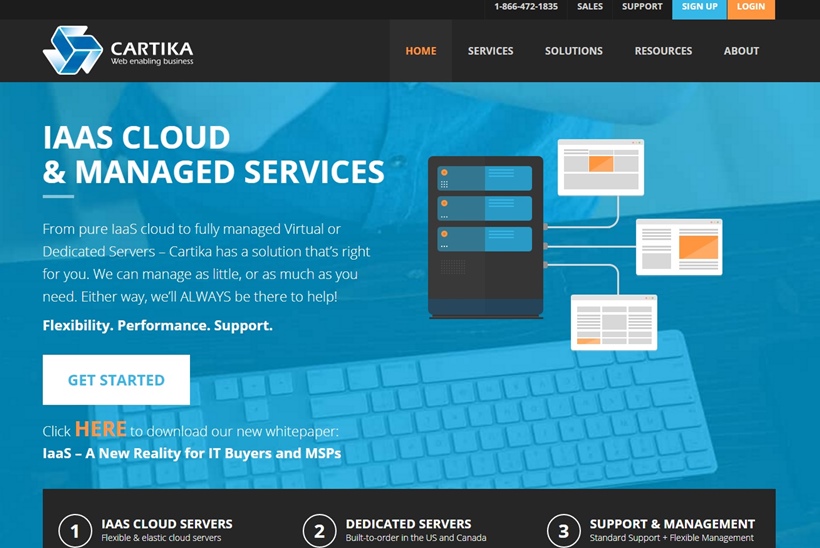Open the Home menu item
Image resolution: width=820 pixels, height=548 pixels.
coord(421,51)
